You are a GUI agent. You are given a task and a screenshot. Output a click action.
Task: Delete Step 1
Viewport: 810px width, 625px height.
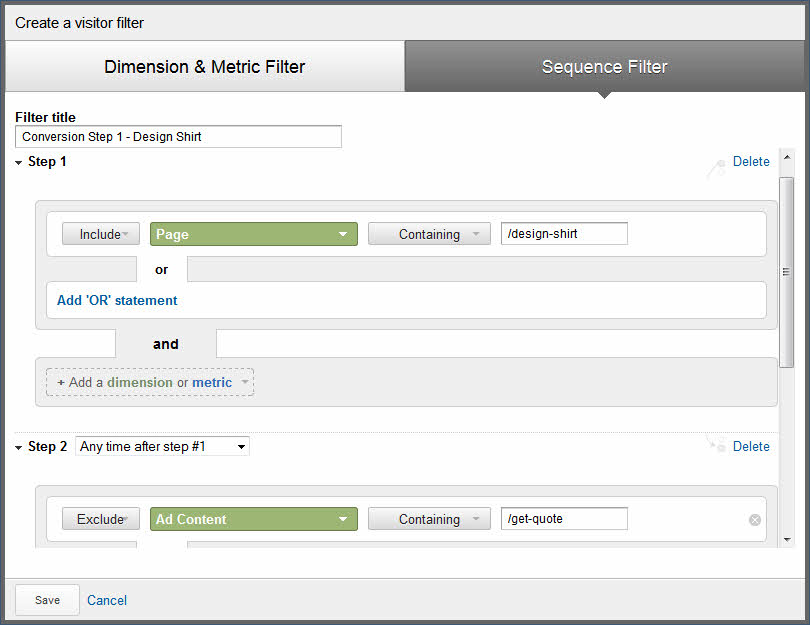751,162
